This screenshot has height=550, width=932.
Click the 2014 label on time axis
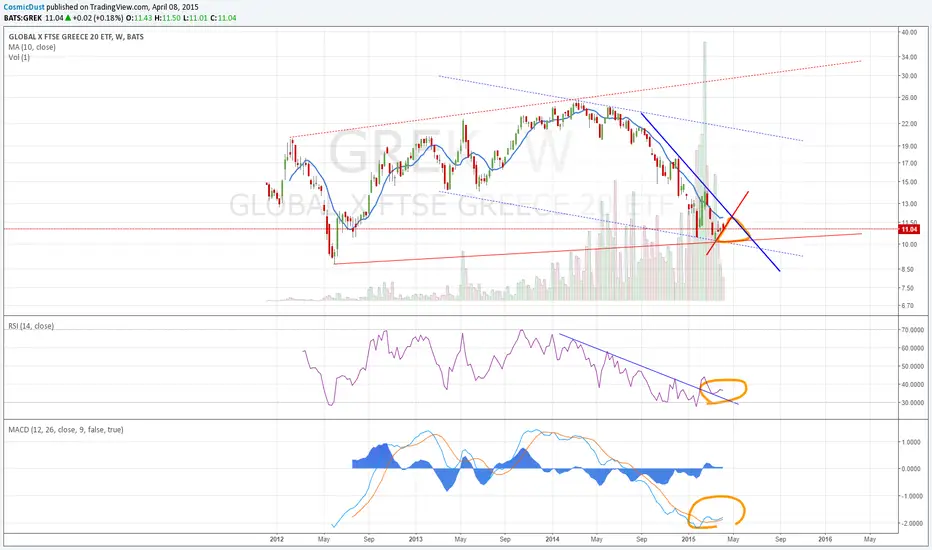pos(553,539)
